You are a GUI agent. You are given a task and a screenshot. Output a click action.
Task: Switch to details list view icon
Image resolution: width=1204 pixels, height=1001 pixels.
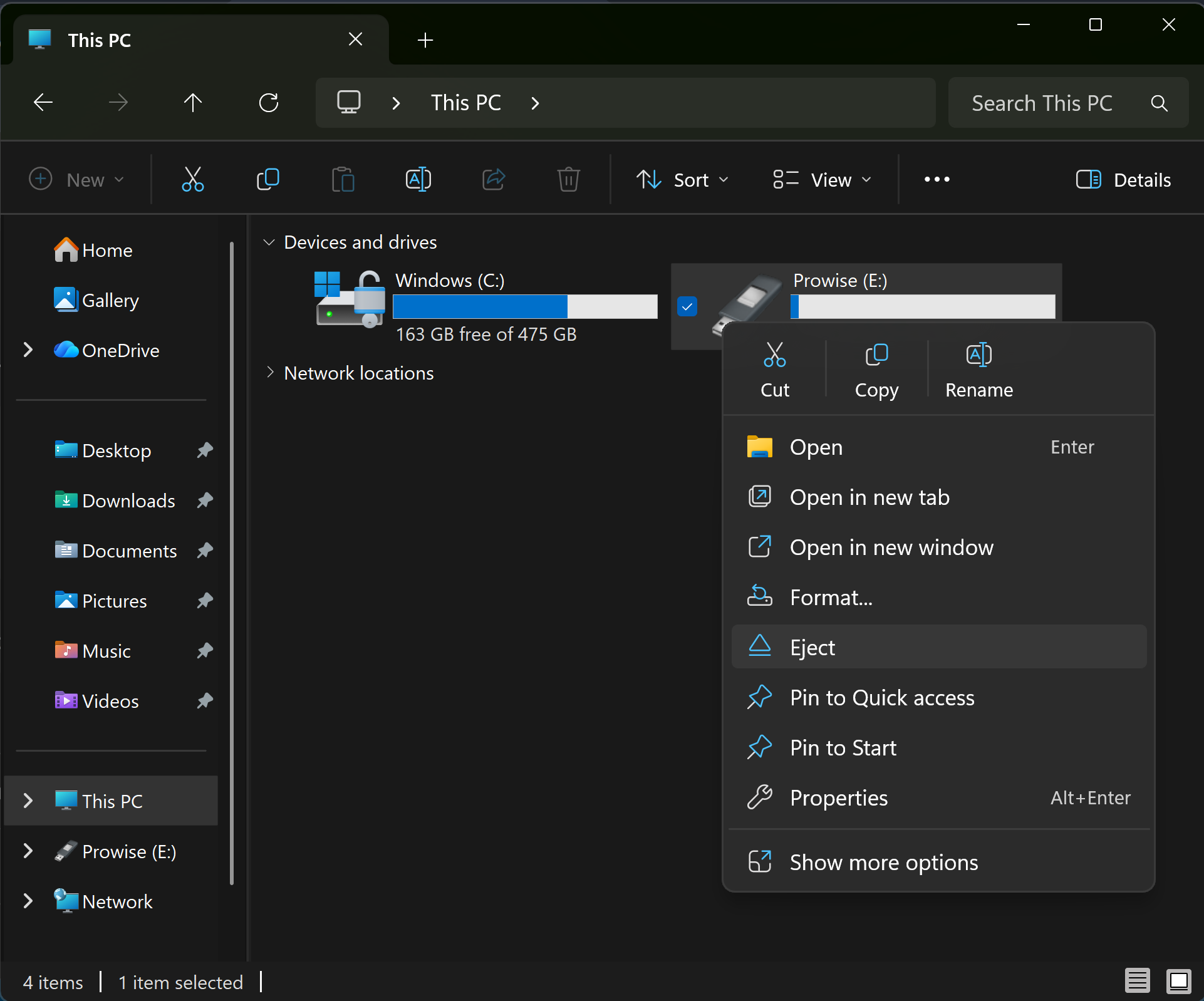pos(1137,981)
